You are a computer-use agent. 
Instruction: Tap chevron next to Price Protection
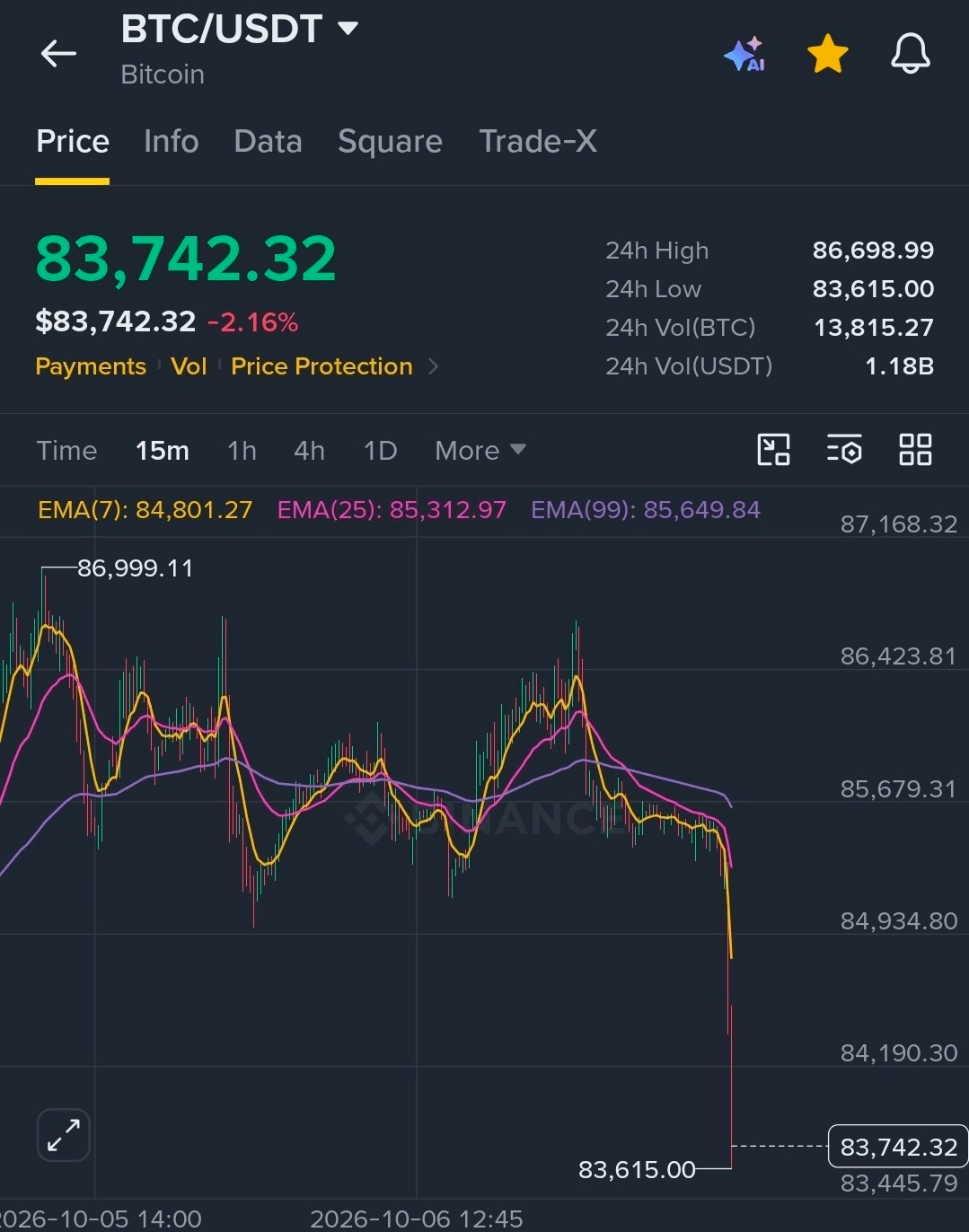pos(433,366)
